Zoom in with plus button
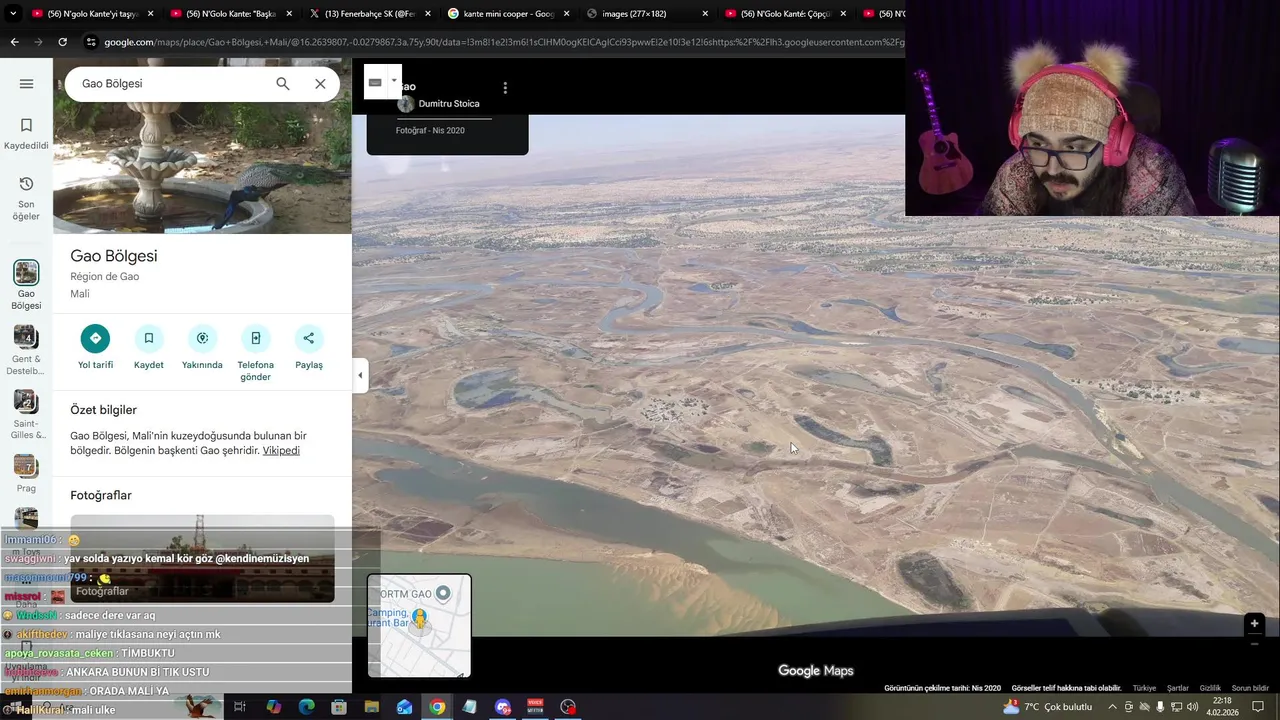 (x=1254, y=624)
